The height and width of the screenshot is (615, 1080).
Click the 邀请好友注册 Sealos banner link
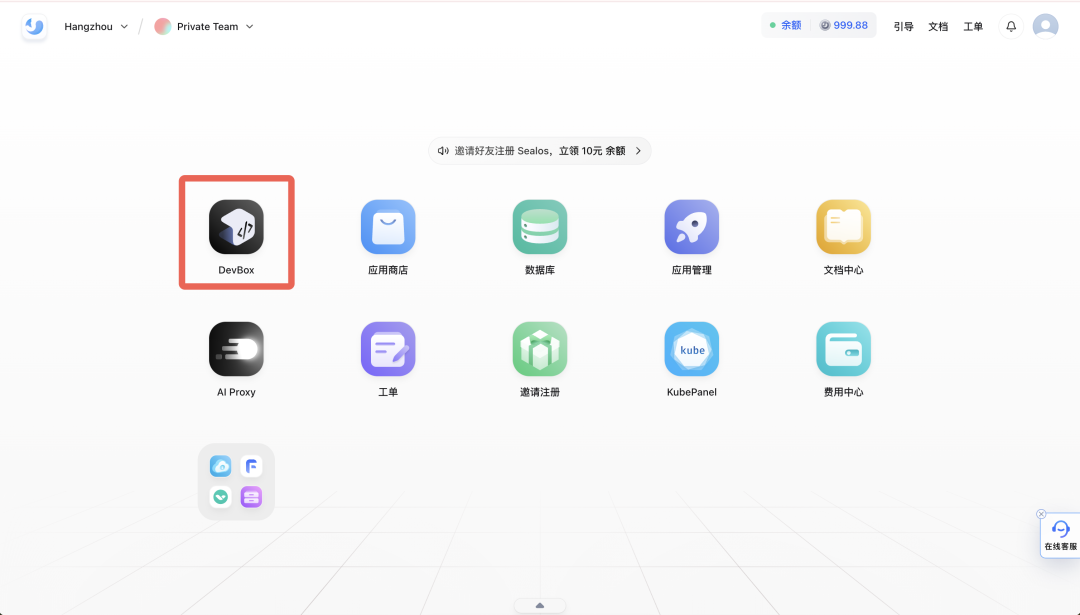pos(539,150)
